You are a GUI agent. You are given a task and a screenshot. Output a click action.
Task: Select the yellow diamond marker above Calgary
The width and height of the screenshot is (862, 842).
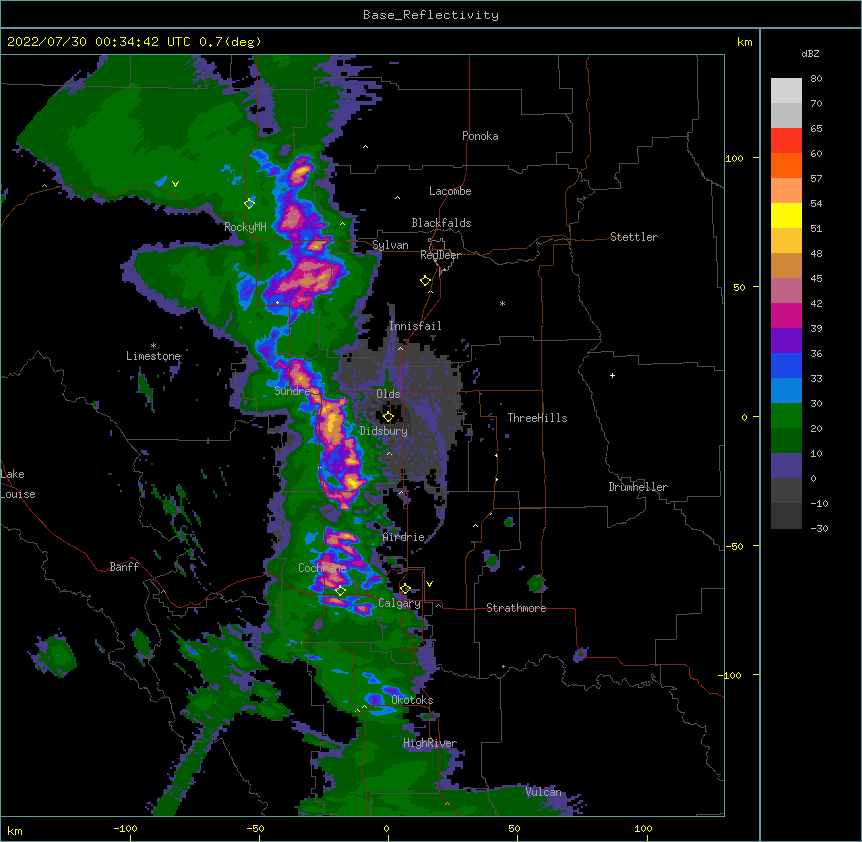tap(405, 589)
